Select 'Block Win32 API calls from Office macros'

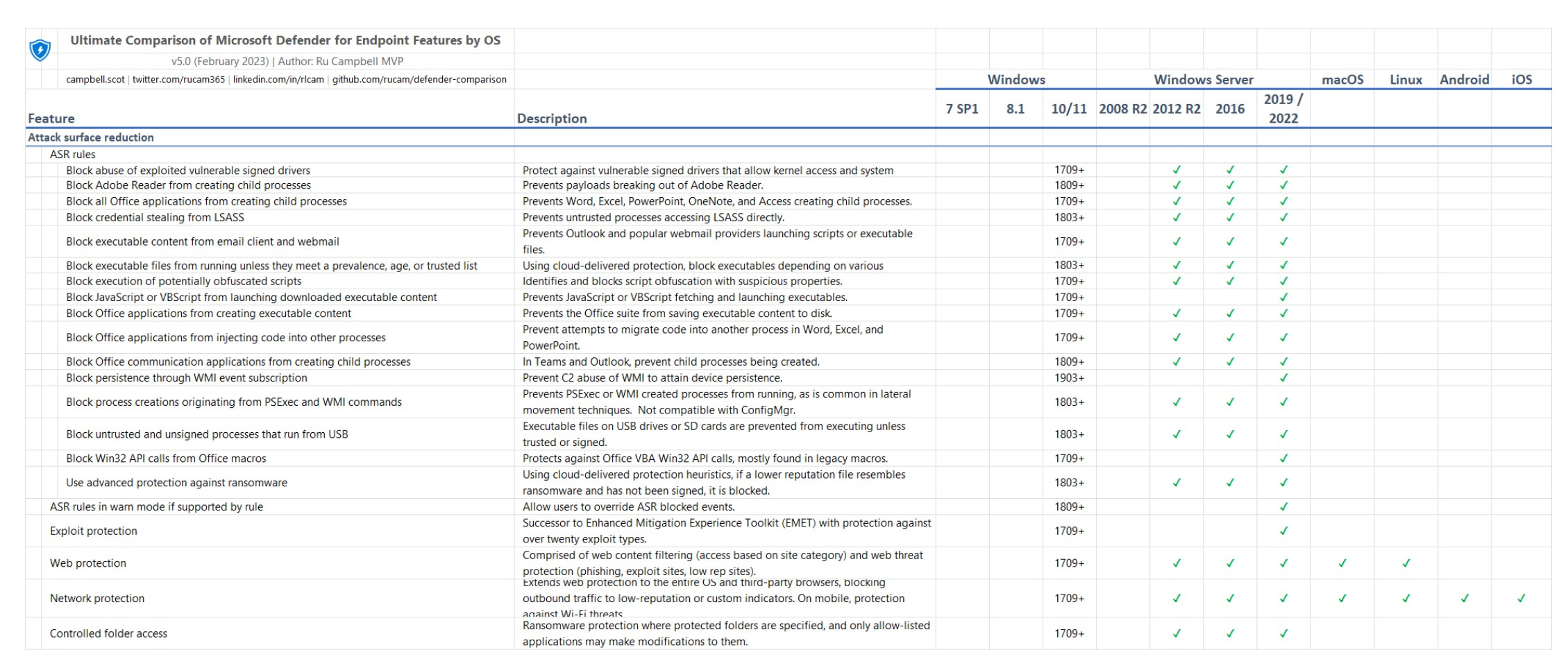click(166, 459)
